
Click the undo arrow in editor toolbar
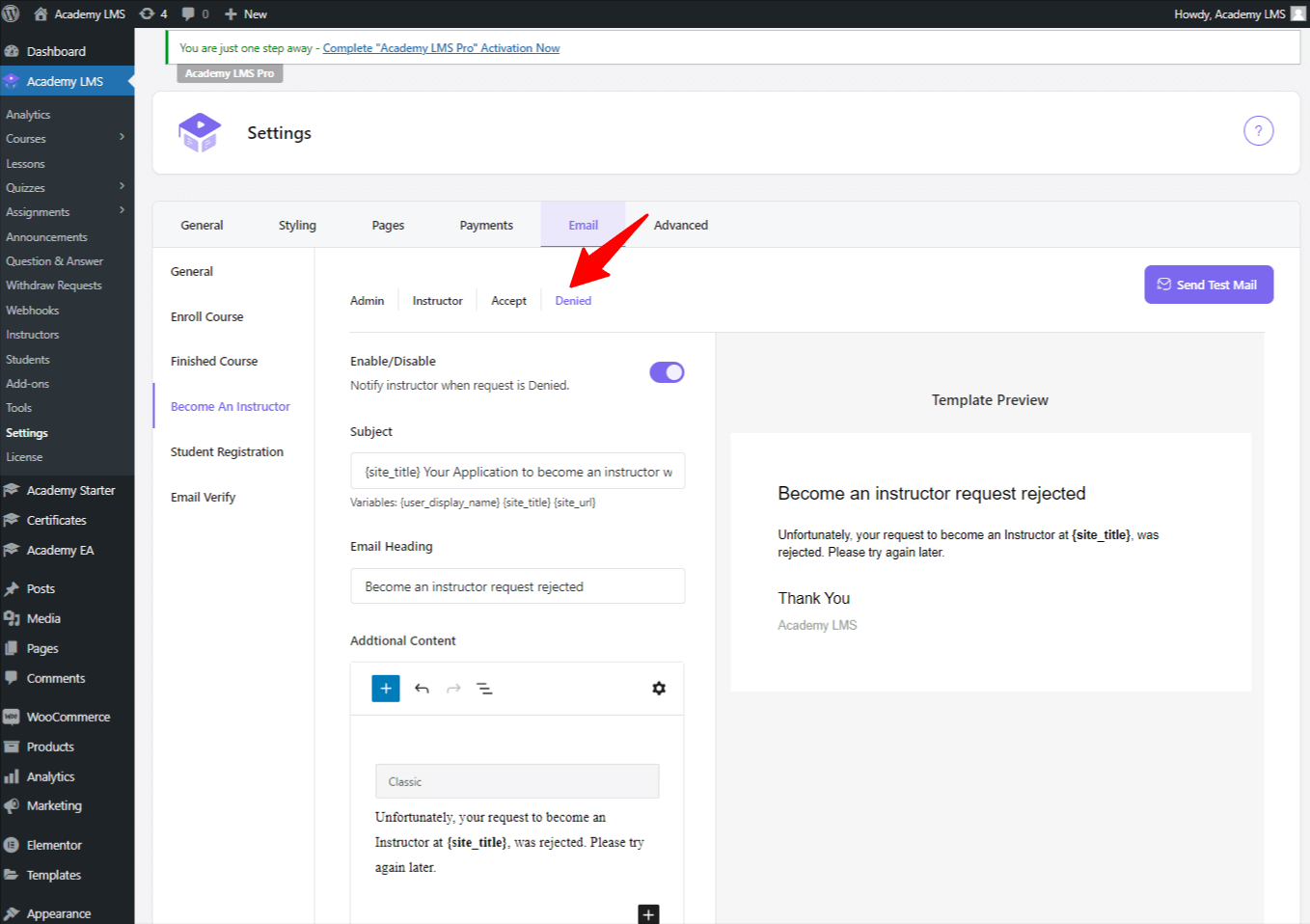[422, 689]
